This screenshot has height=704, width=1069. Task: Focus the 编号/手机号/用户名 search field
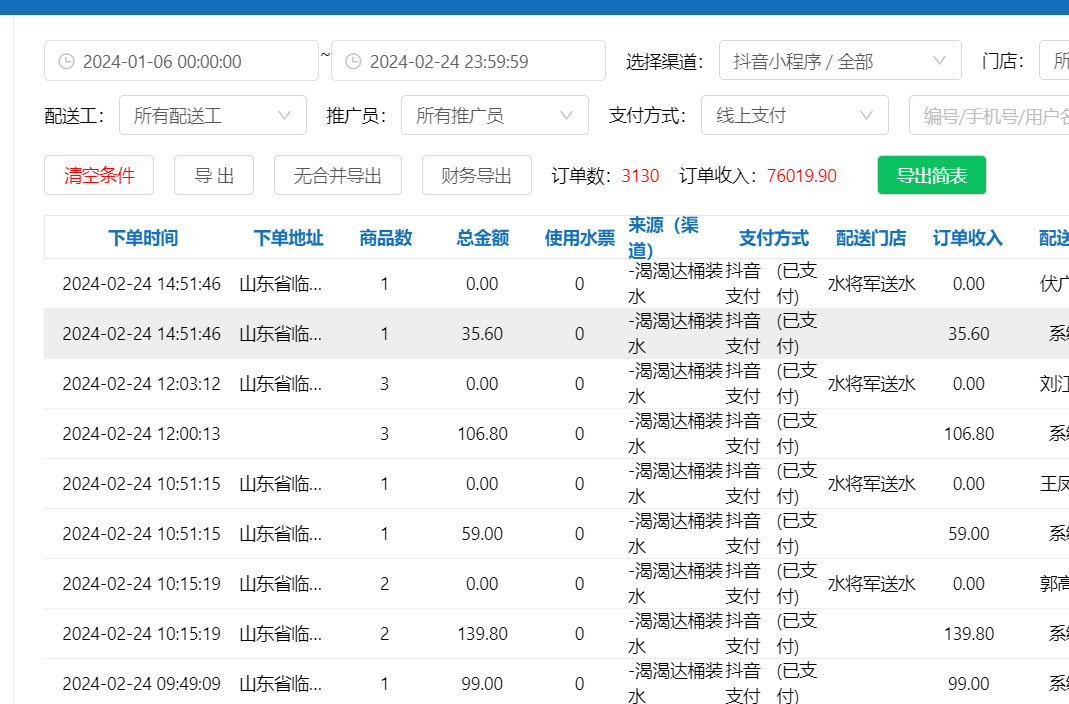tap(989, 115)
